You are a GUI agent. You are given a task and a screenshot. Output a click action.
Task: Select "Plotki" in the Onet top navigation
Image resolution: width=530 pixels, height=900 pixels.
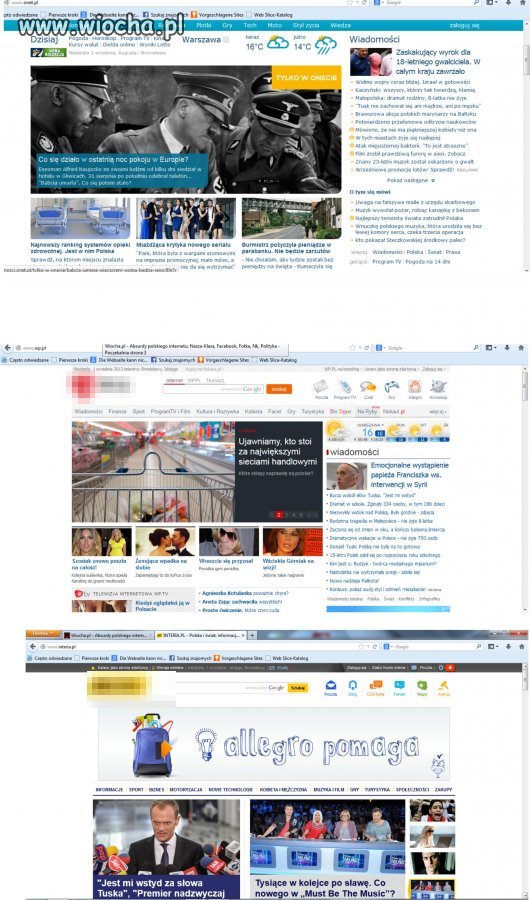click(x=204, y=25)
